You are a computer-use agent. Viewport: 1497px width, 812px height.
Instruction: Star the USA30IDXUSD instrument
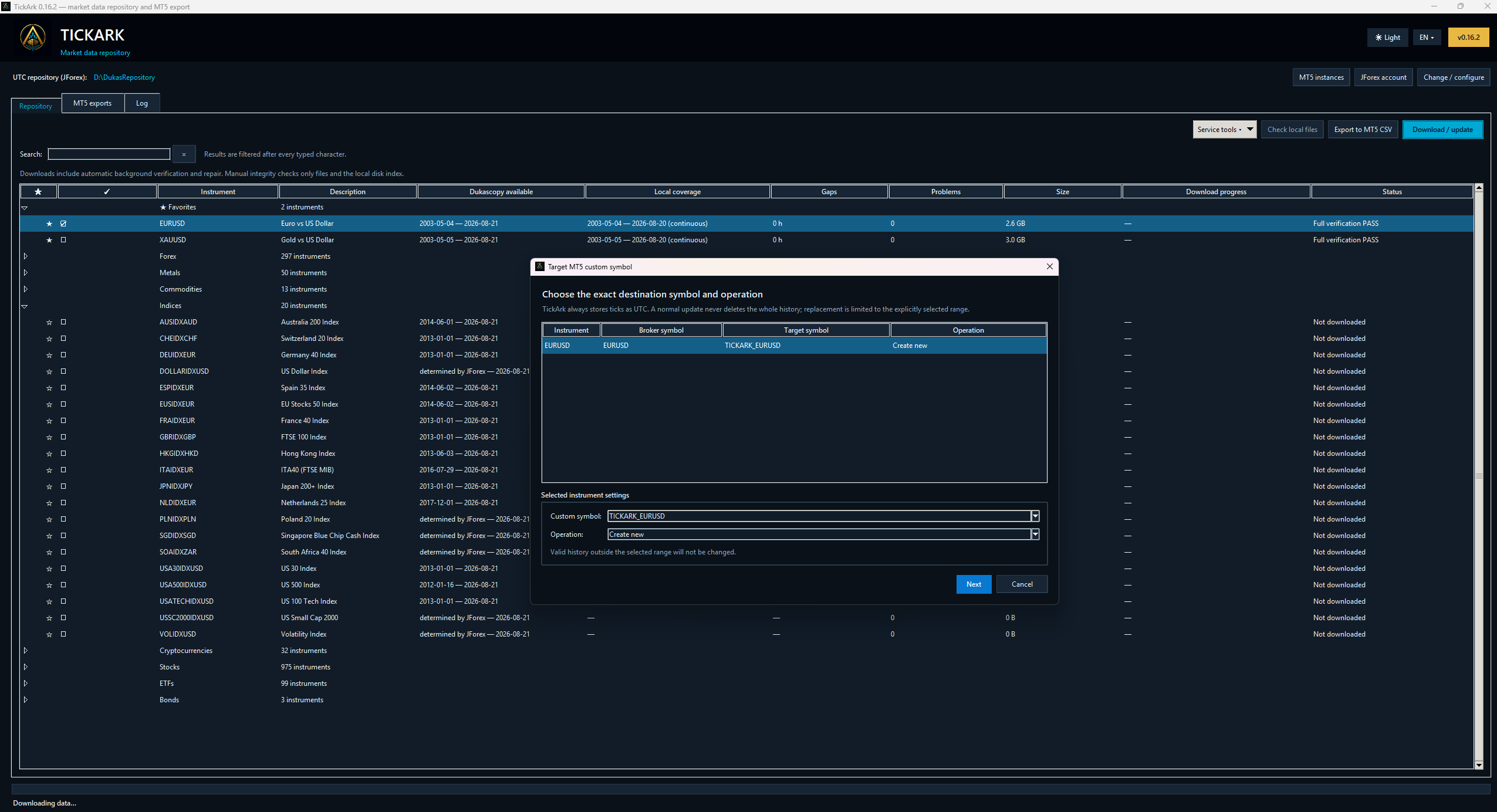pyautogui.click(x=49, y=569)
